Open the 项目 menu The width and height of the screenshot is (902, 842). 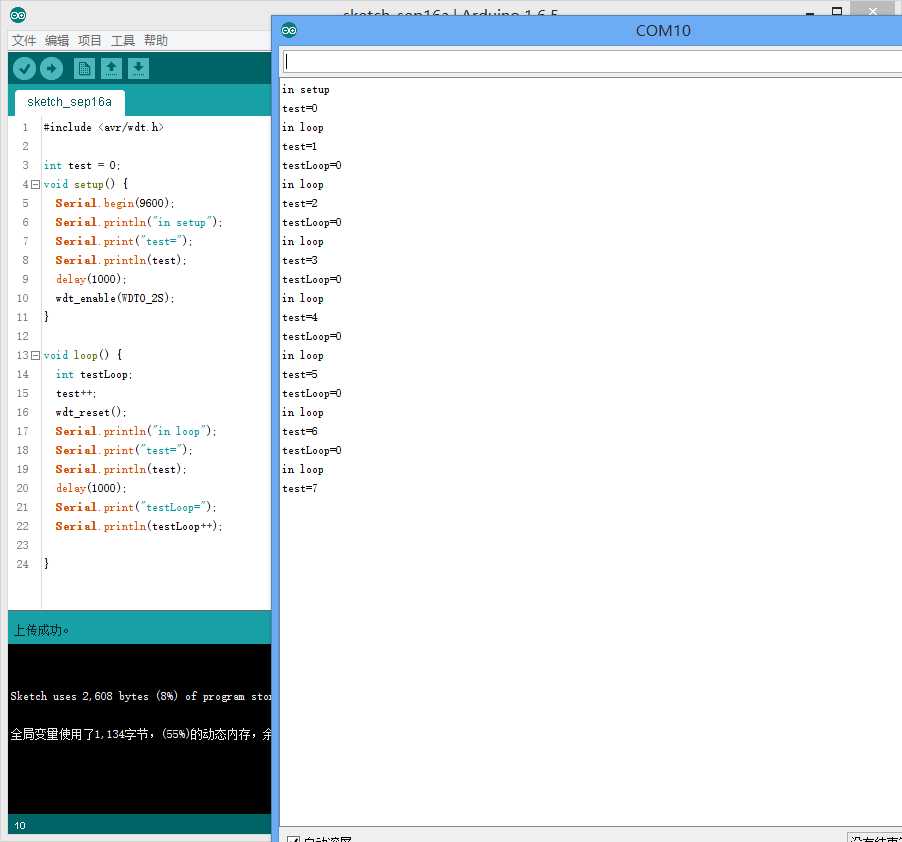[89, 40]
